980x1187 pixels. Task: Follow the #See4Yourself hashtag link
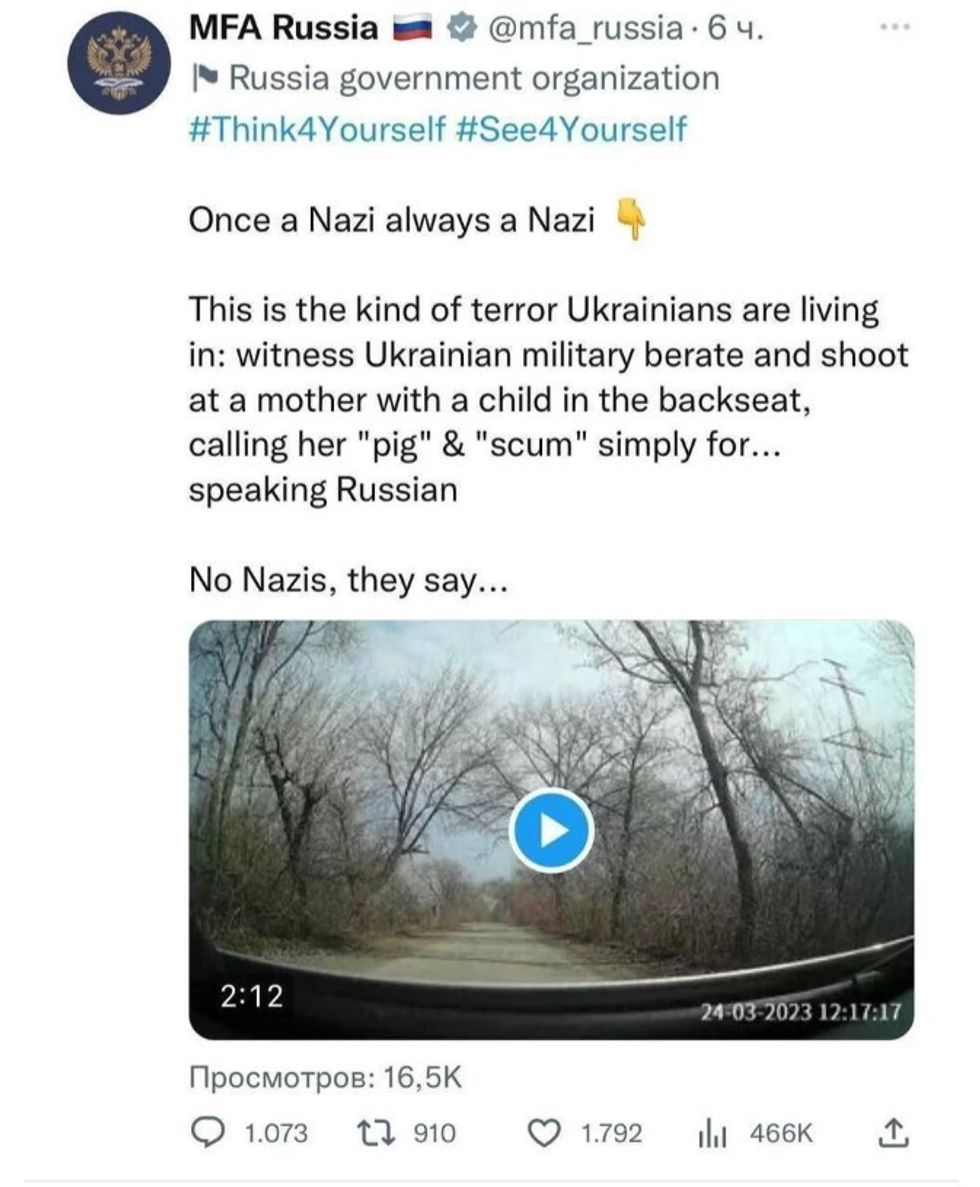tap(570, 128)
